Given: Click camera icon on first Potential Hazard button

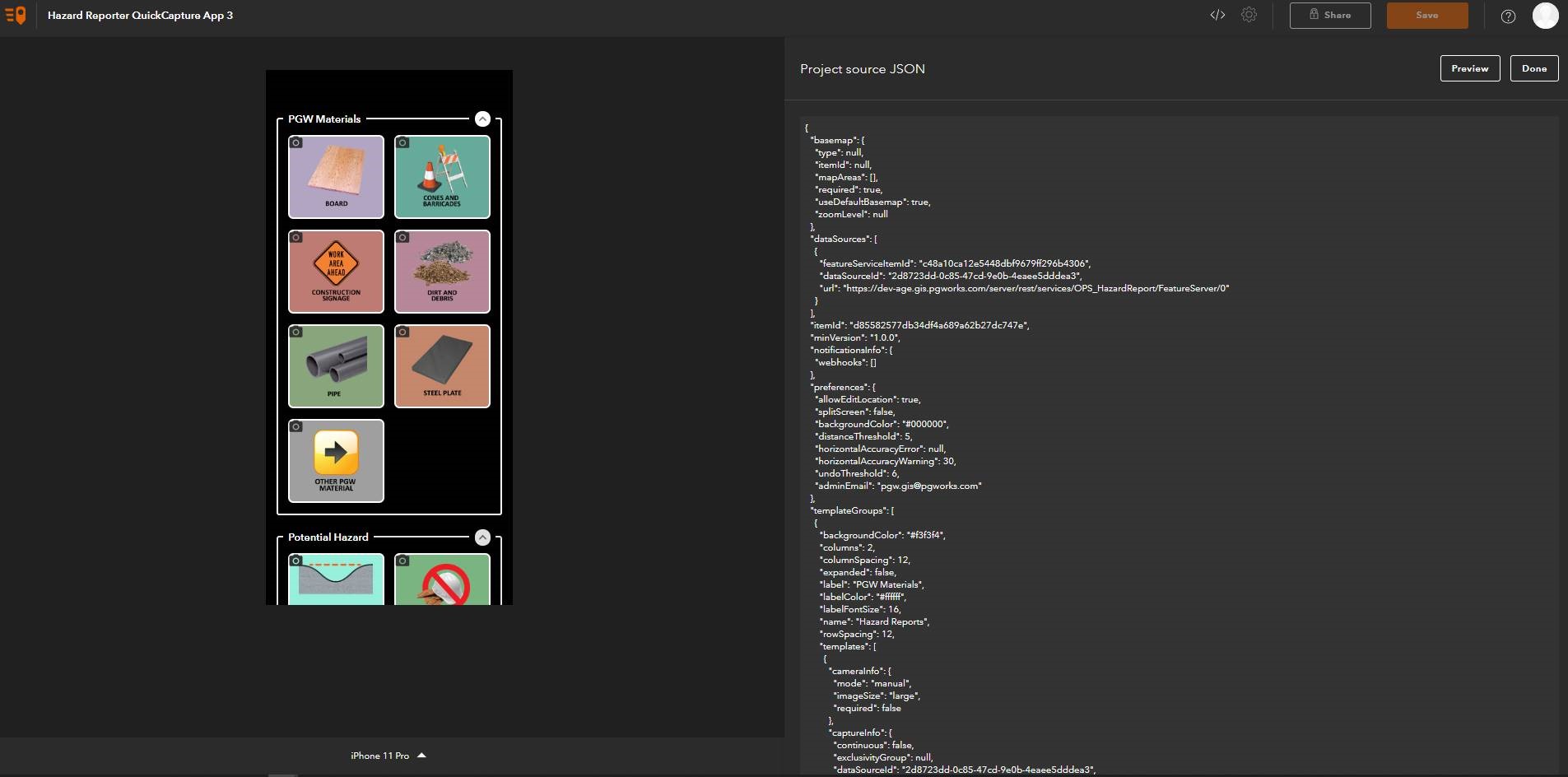Looking at the screenshot, I should 296,561.
